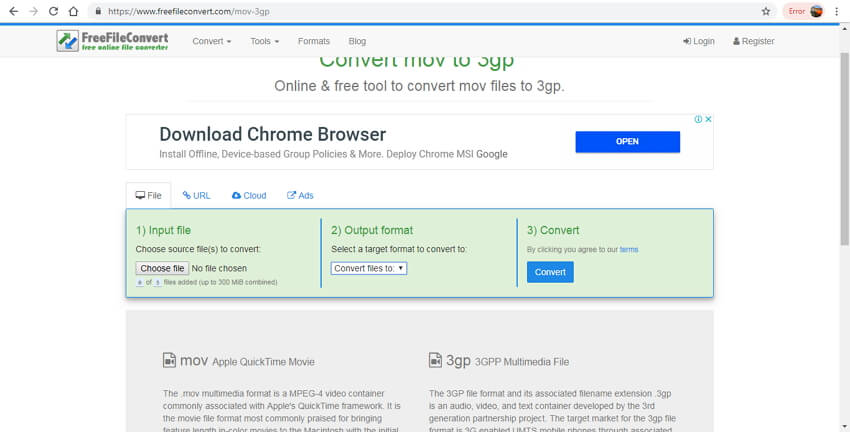
Task: Select the File tab
Action: [x=148, y=196]
